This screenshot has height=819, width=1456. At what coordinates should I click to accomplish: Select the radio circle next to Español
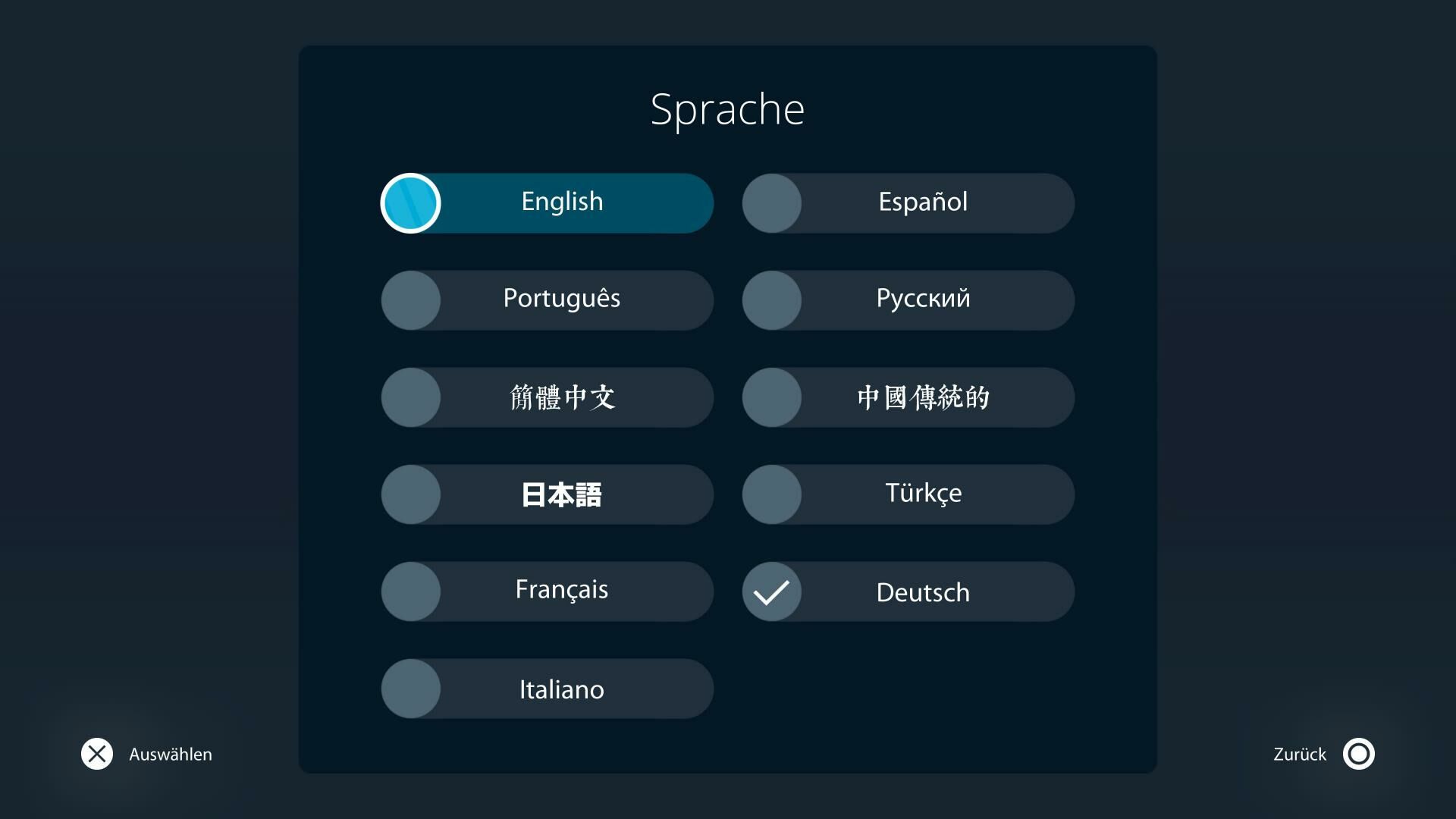tap(772, 203)
